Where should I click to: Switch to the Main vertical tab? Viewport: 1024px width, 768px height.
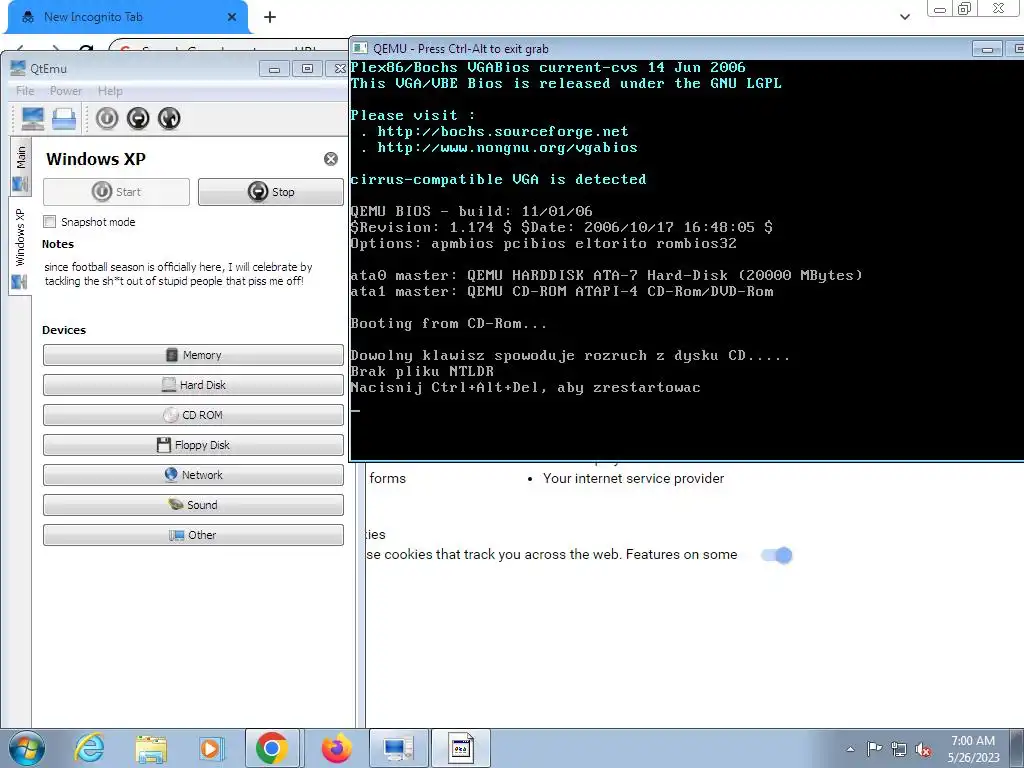click(20, 166)
